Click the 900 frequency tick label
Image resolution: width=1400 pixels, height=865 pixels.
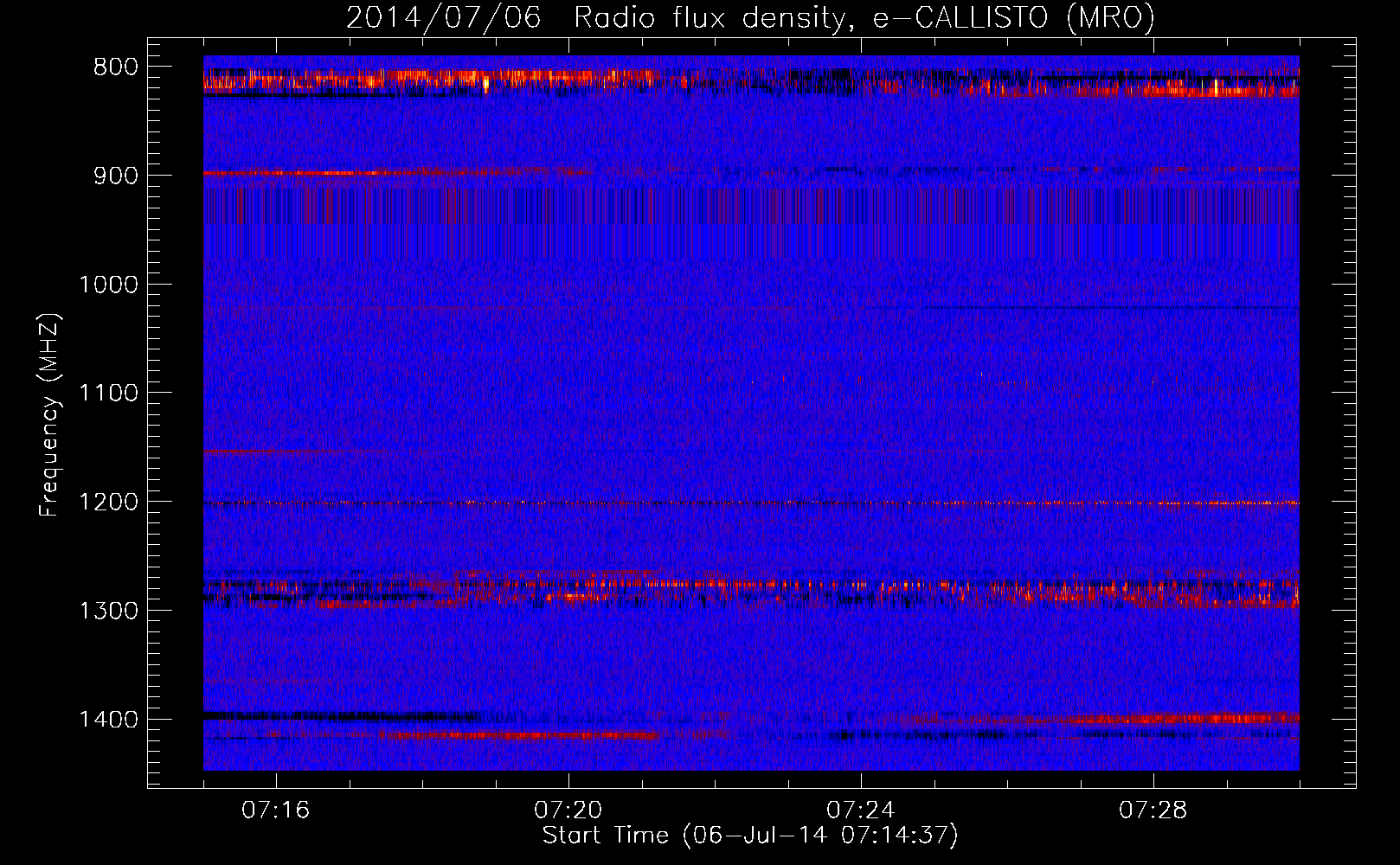[116, 176]
